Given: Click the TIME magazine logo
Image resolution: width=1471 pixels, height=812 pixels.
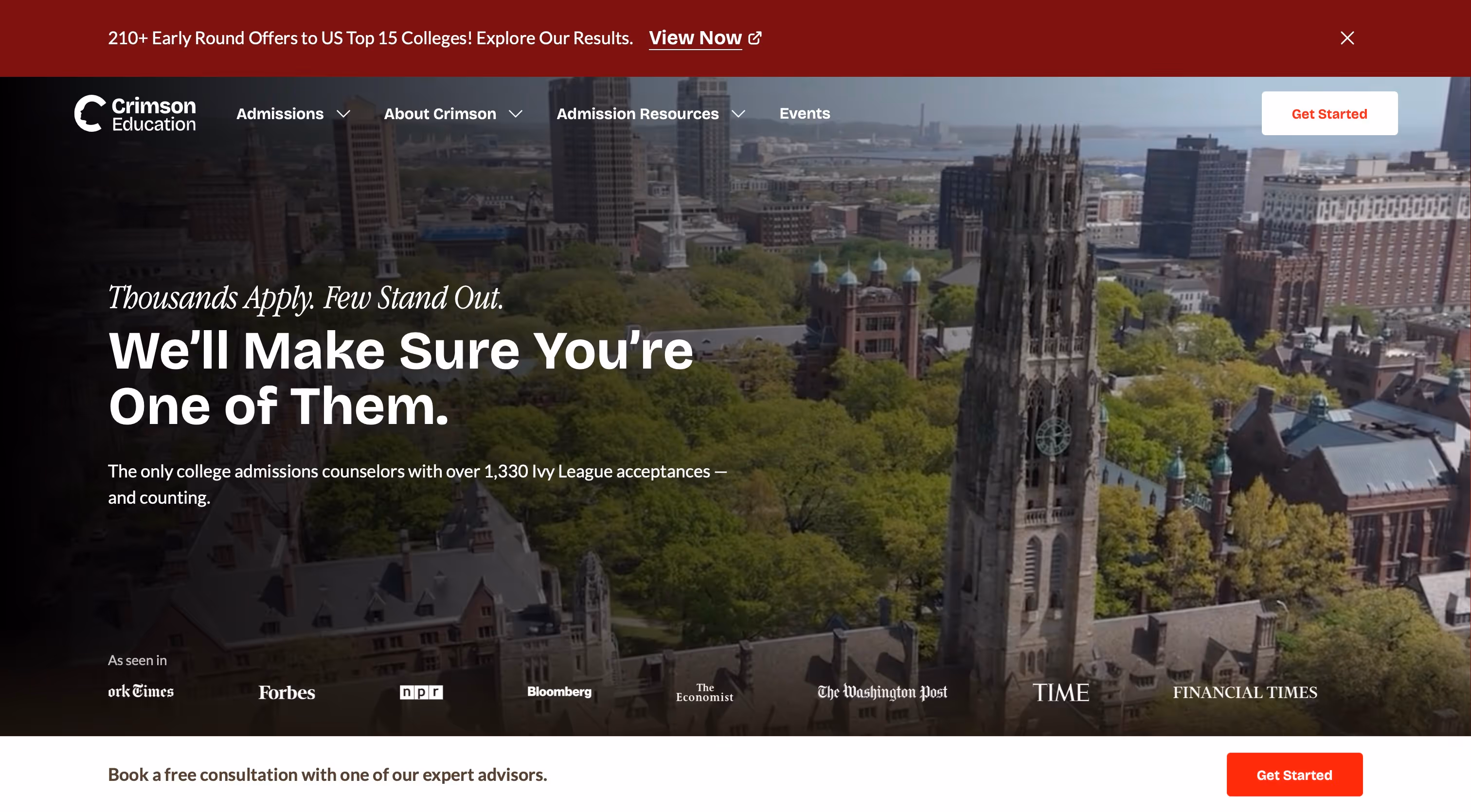Looking at the screenshot, I should [1060, 692].
